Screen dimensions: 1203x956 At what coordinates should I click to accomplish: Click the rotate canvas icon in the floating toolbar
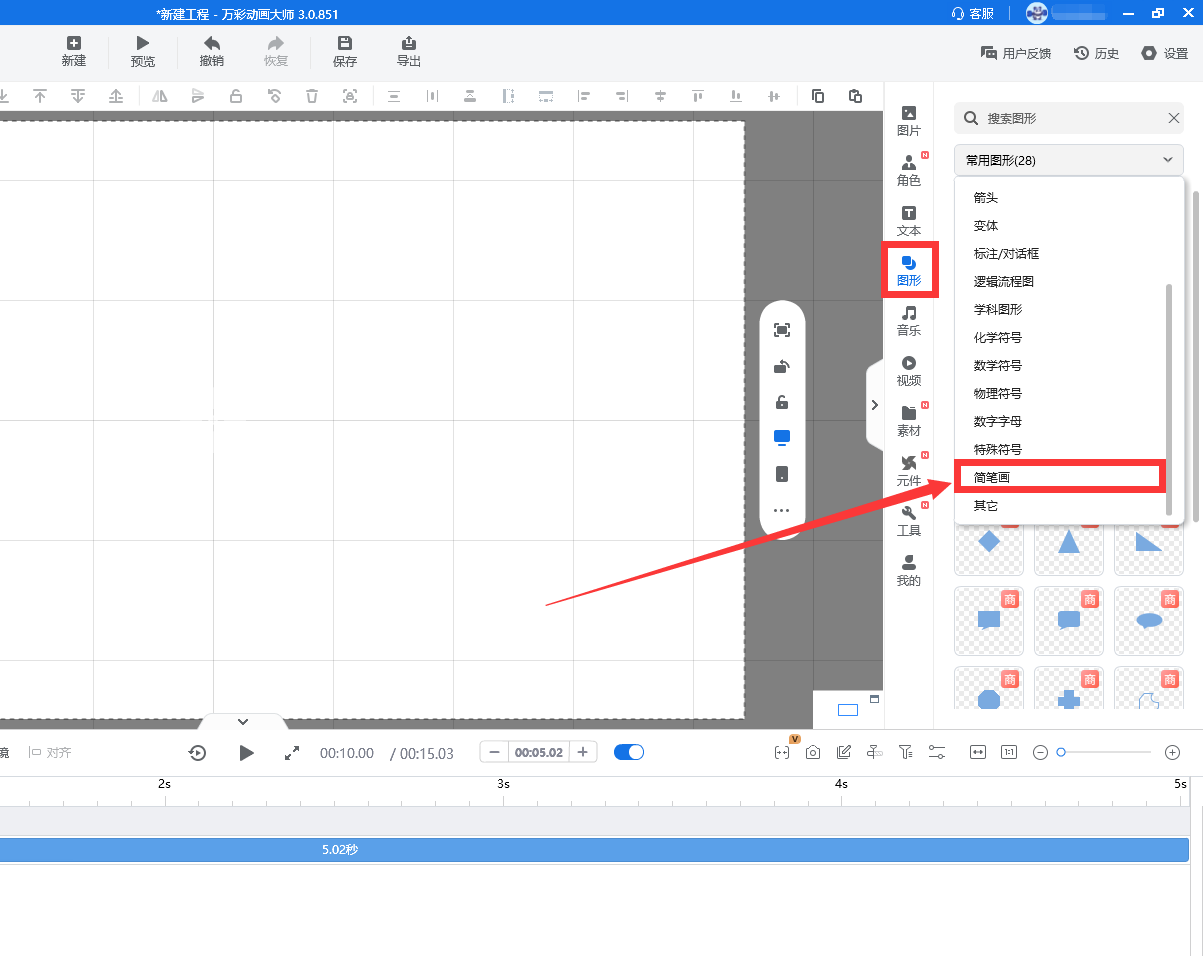[x=782, y=366]
